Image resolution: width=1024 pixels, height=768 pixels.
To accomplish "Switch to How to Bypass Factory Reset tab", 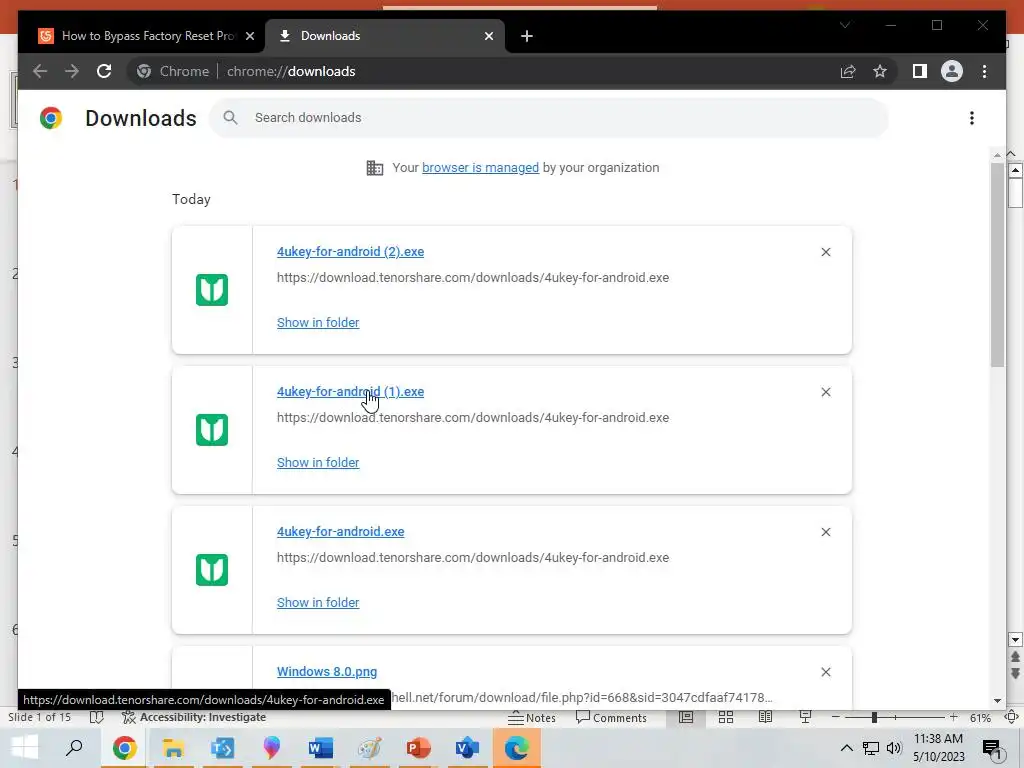I will click(x=140, y=36).
